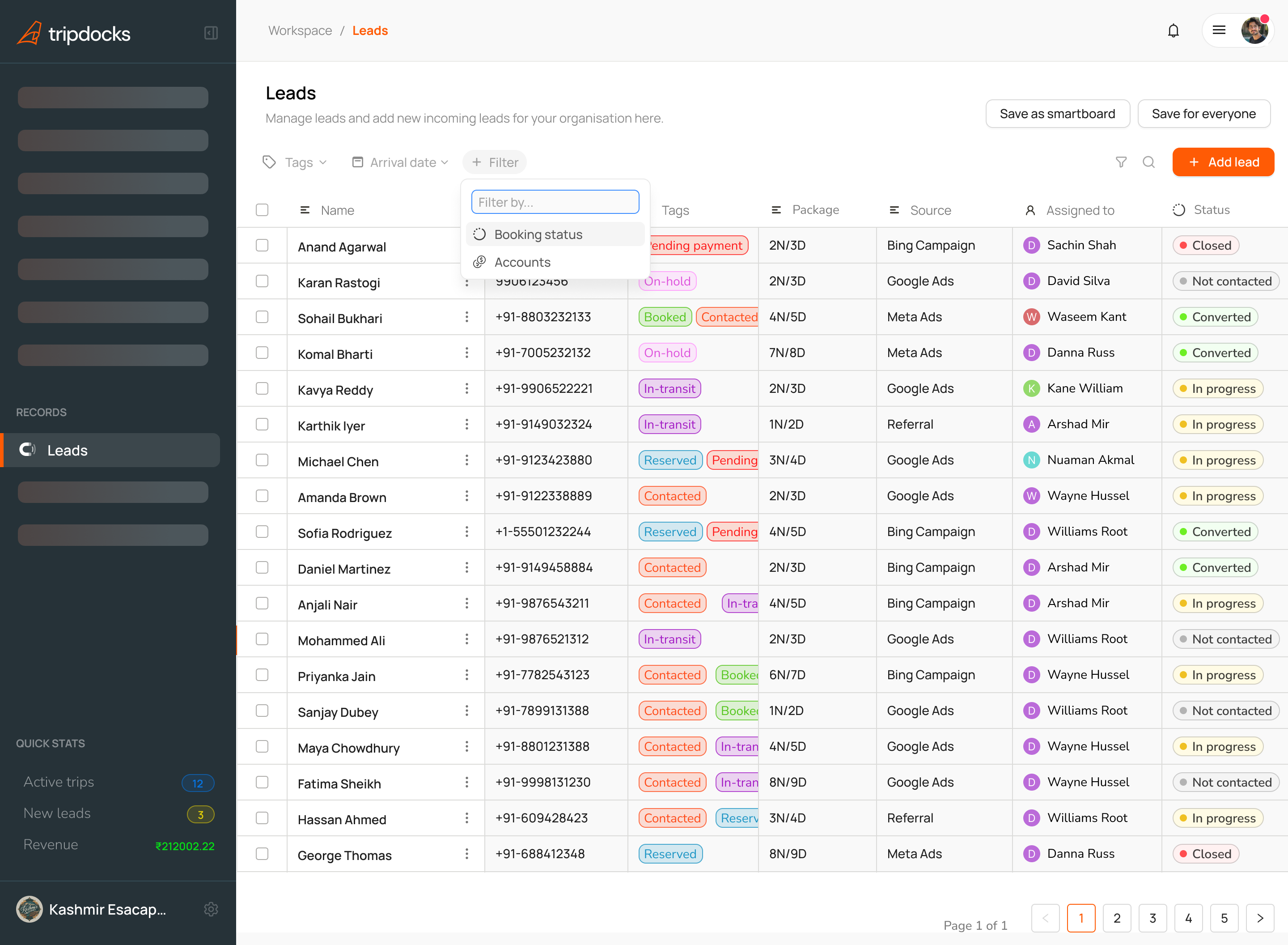The image size is (1288, 945).
Task: Open the hamburger menu at top right
Action: tap(1219, 30)
